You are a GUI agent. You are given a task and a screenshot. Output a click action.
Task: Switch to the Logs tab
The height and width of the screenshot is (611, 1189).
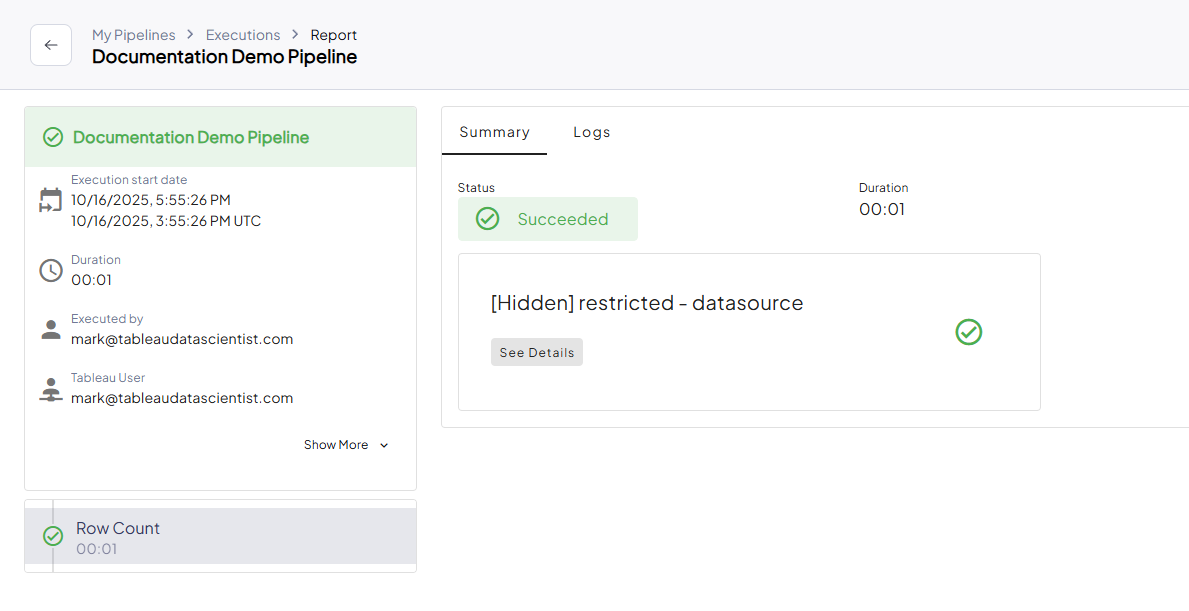pos(591,132)
